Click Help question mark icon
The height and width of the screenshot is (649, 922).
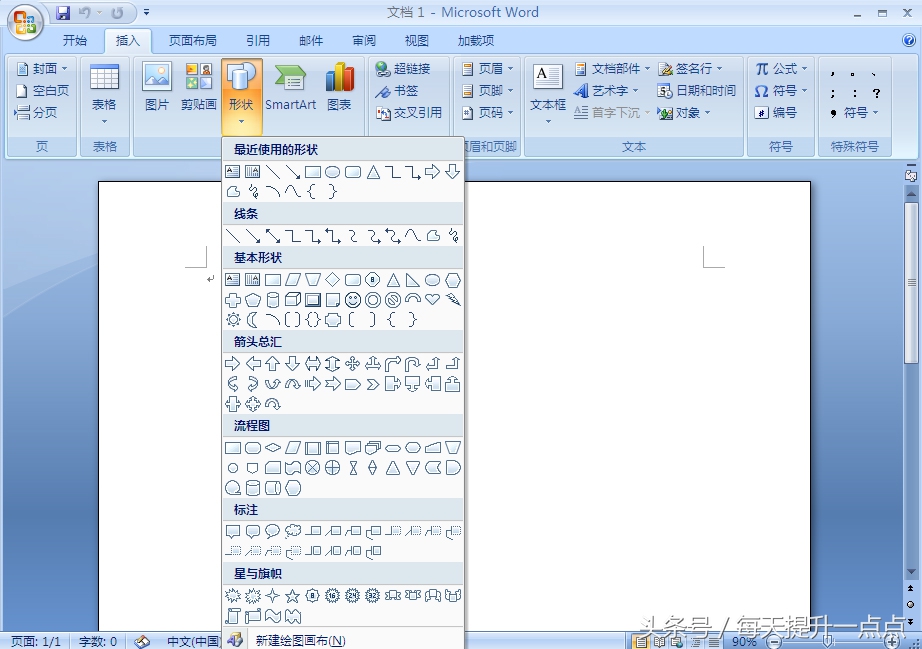[x=908, y=40]
